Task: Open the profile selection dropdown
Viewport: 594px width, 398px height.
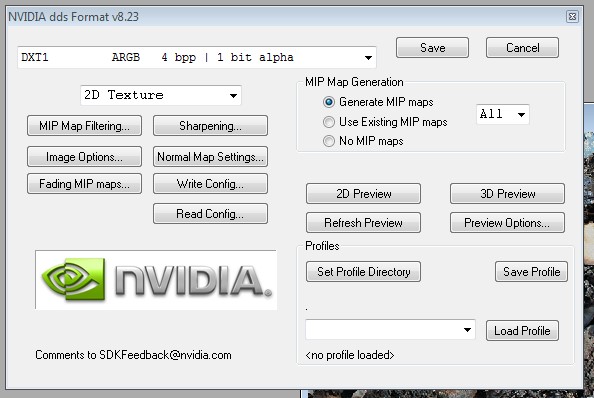Action: pyautogui.click(x=390, y=330)
